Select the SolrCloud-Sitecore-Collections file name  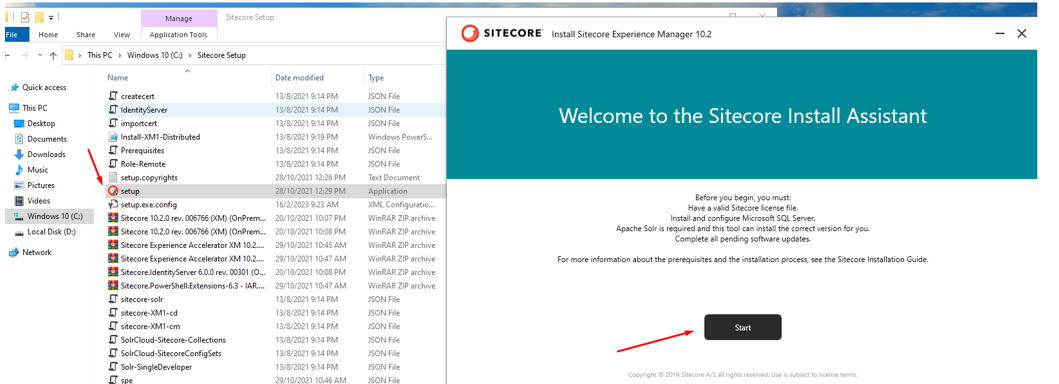173,339
